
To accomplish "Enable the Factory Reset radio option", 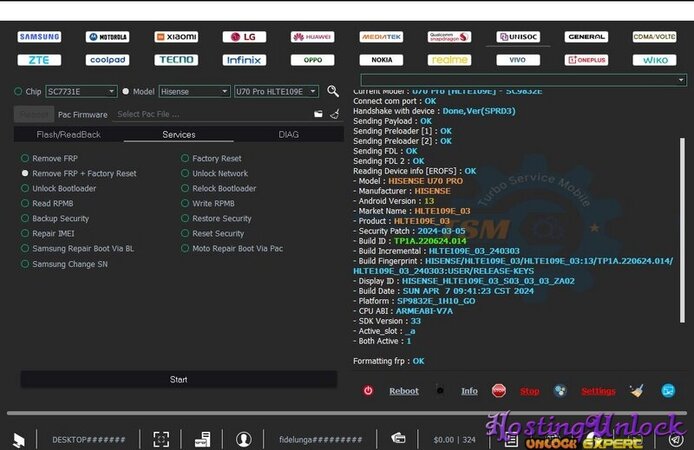I will click(x=216, y=158).
